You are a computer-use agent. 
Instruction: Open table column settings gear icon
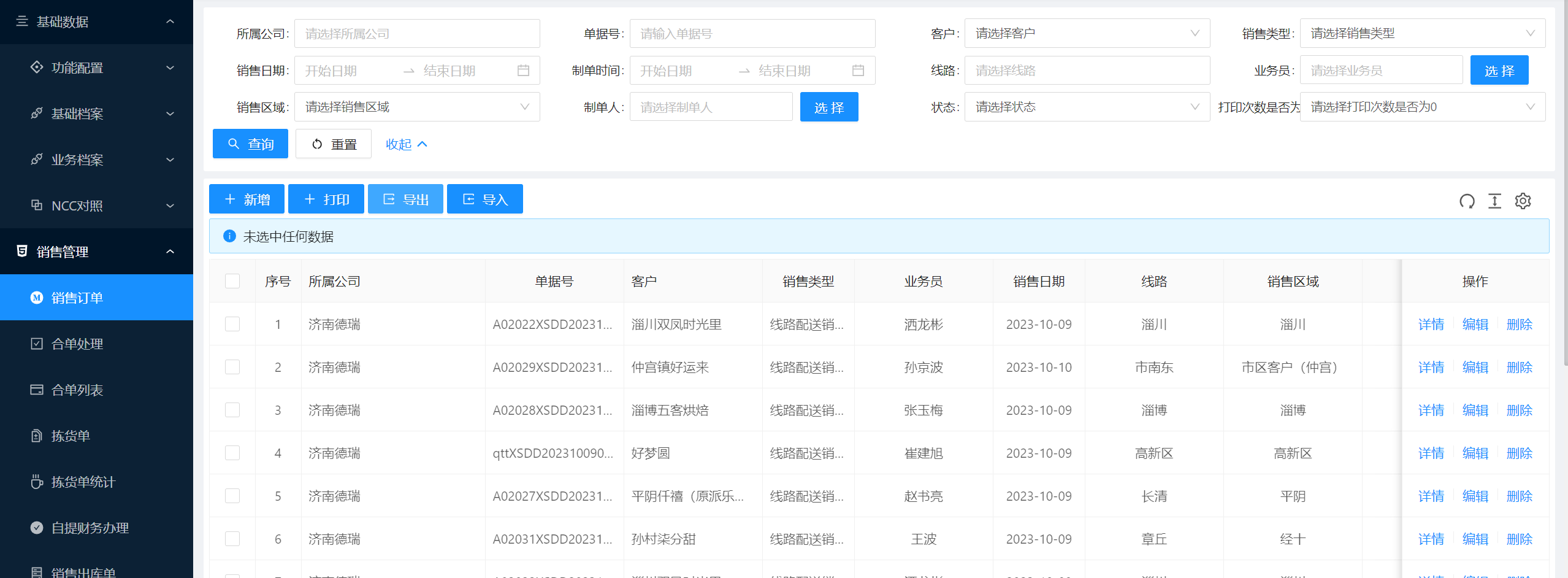click(x=1523, y=201)
